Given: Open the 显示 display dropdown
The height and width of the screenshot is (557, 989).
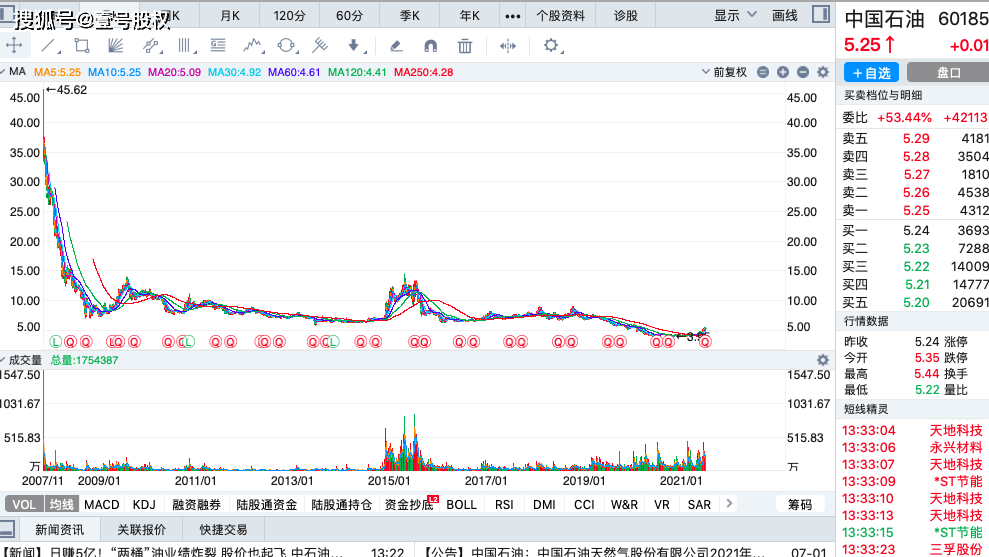Looking at the screenshot, I should [x=733, y=15].
